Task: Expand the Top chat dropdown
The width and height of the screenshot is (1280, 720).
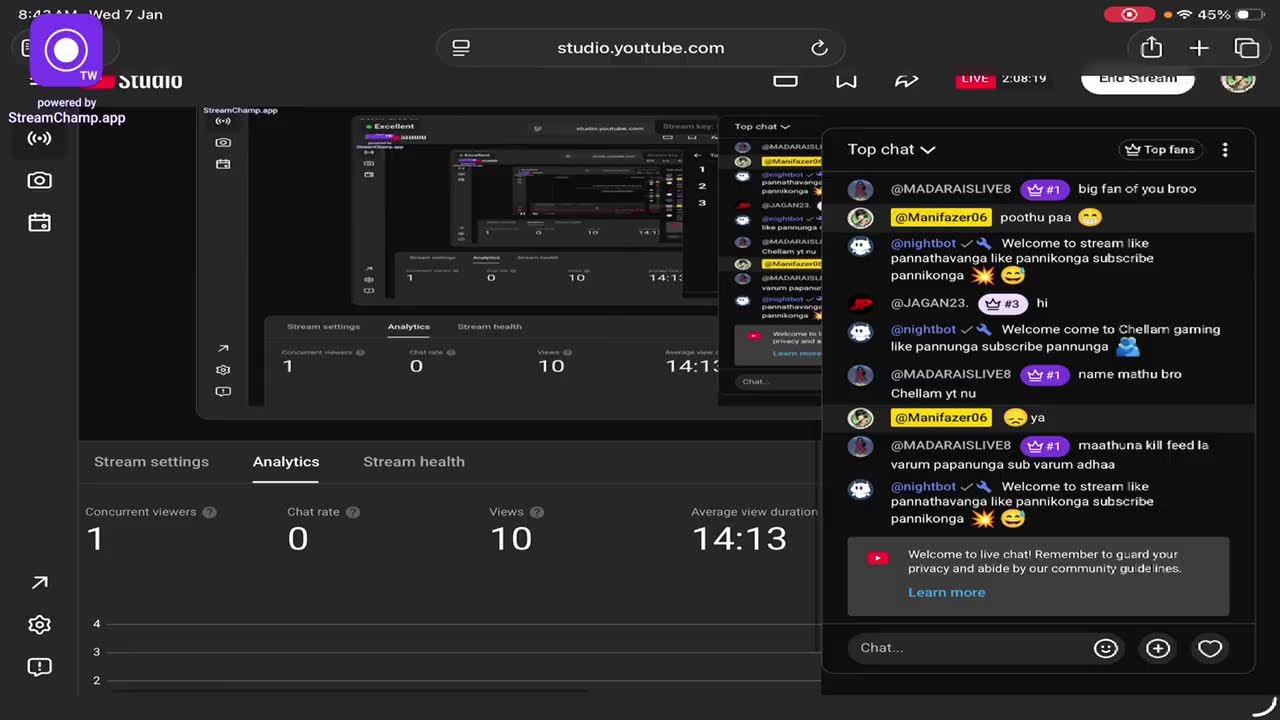Action: (x=891, y=150)
